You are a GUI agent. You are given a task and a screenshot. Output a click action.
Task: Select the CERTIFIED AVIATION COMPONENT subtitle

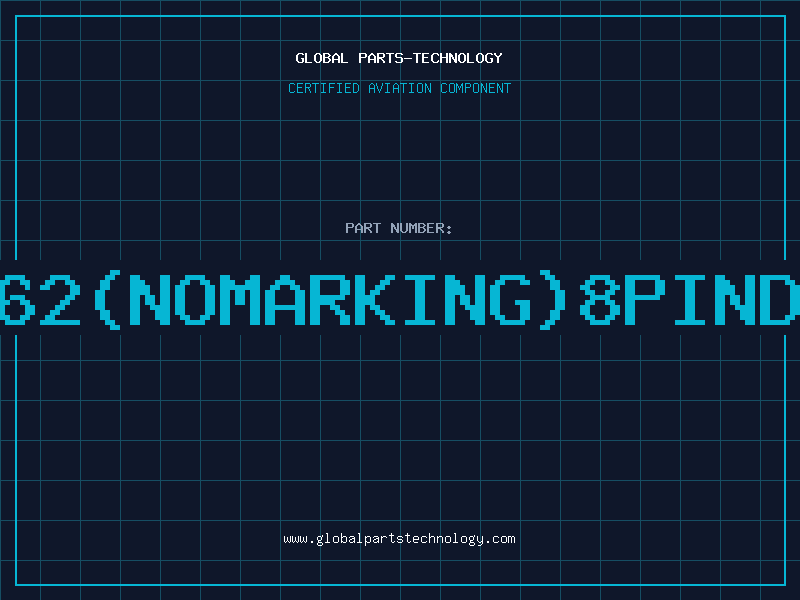click(x=399, y=88)
